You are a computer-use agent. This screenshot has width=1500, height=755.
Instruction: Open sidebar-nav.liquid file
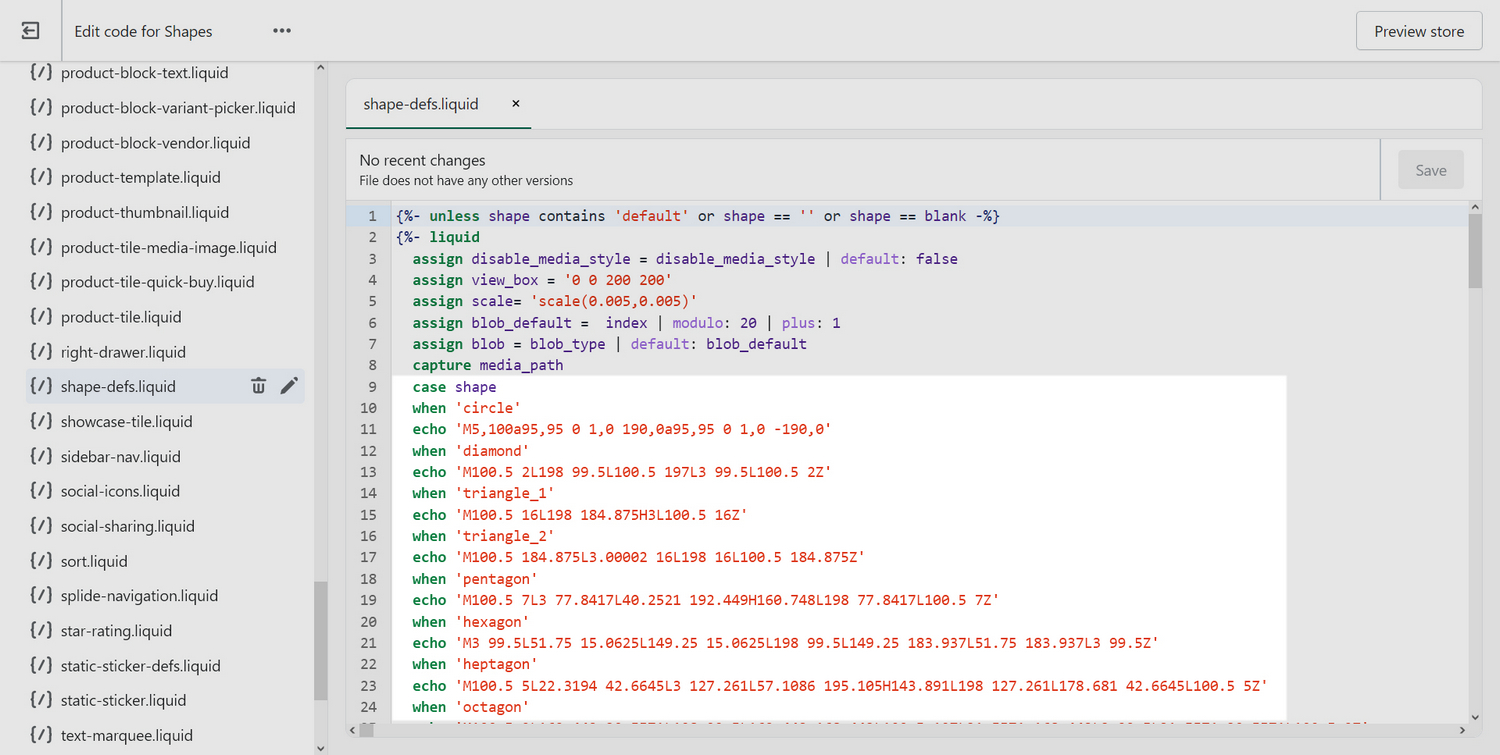(x=121, y=456)
